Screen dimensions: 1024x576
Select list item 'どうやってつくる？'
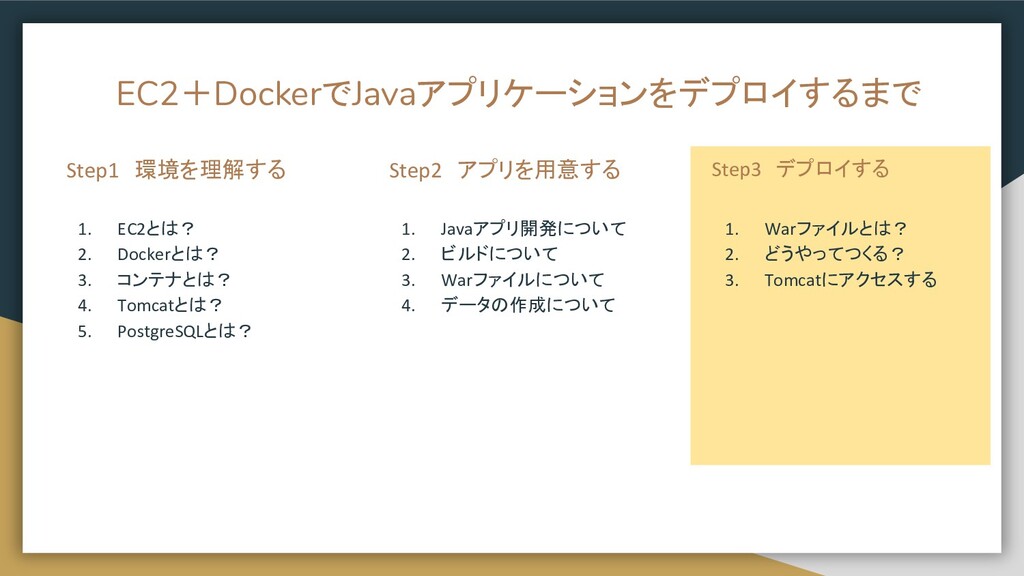tap(834, 254)
